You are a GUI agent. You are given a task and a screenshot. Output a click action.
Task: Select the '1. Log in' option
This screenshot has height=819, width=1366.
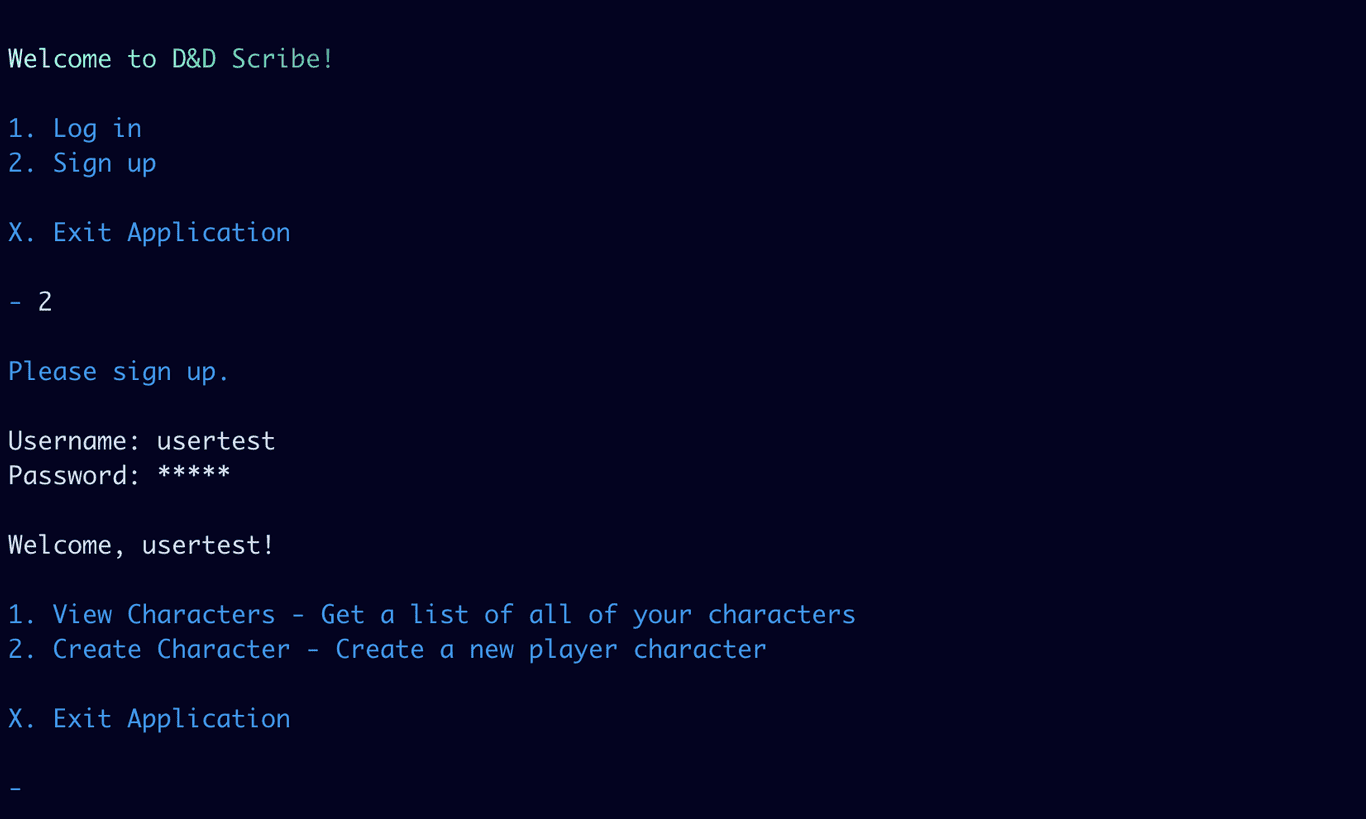pos(75,129)
